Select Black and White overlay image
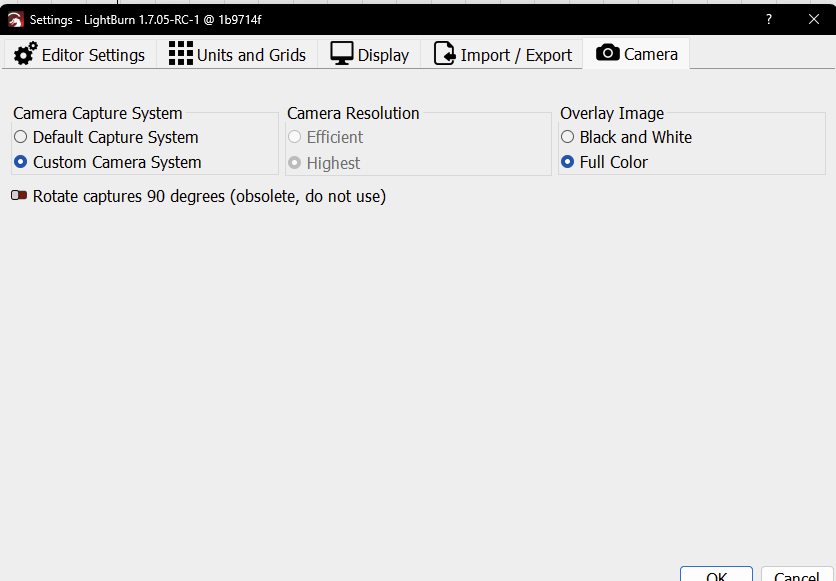This screenshot has width=836, height=581. click(567, 137)
